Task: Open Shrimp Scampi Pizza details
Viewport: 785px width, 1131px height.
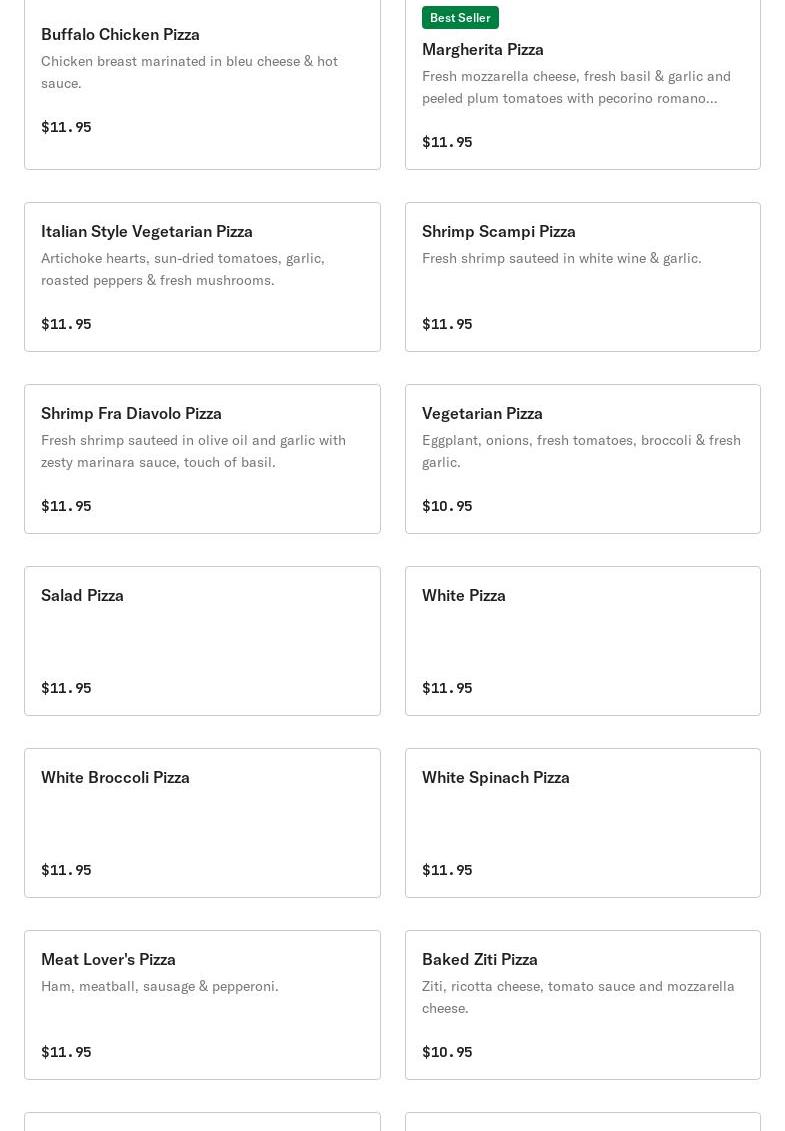Action: tap(499, 231)
